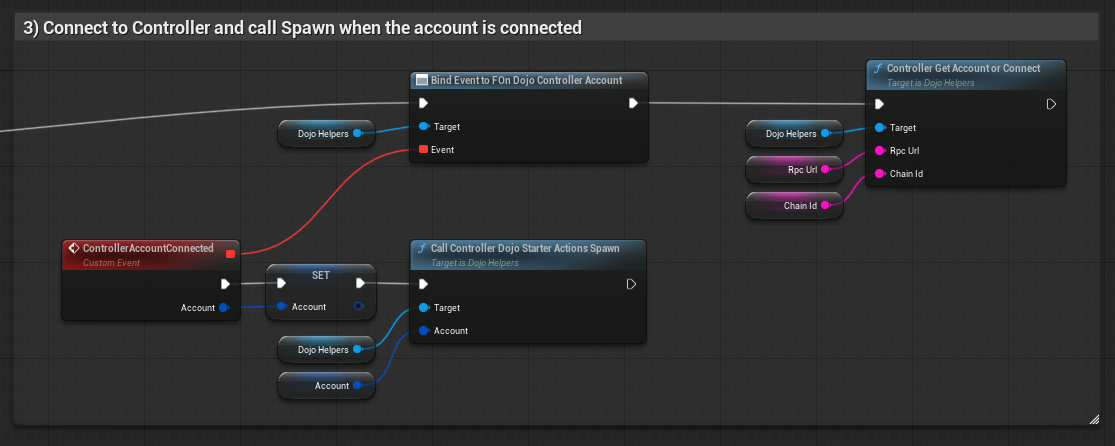Click the function icon on Controller Get Account or Connect
The image size is (1115, 446).
coord(878,68)
